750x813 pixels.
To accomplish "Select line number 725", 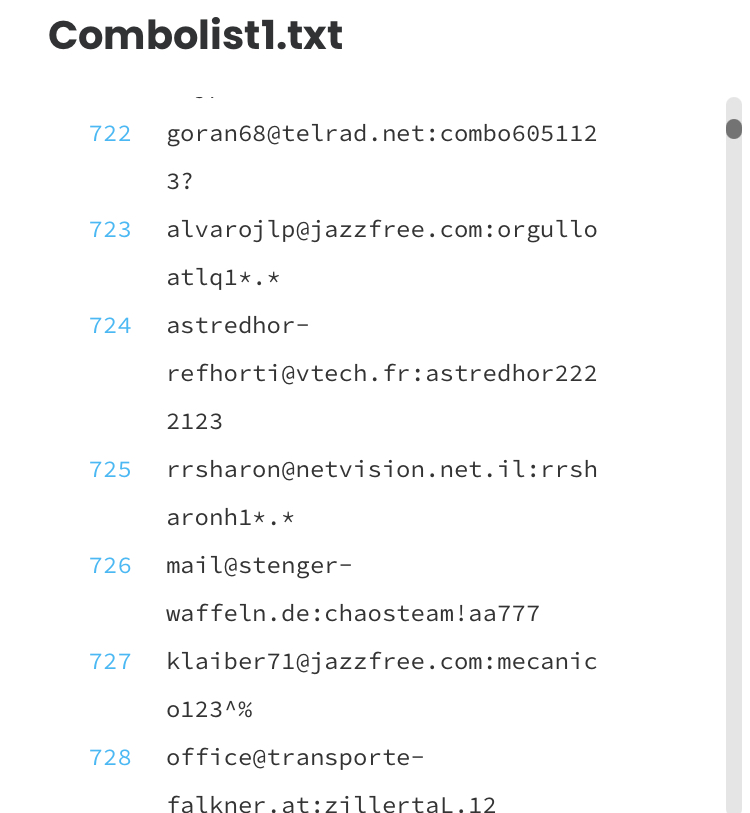I will point(110,470).
